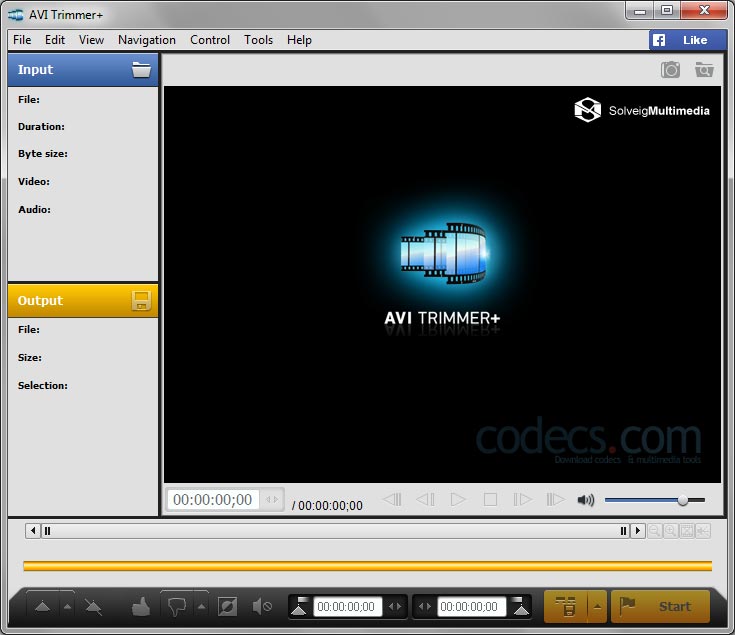Click the end marker timecode field
735x635 pixels.
470,607
